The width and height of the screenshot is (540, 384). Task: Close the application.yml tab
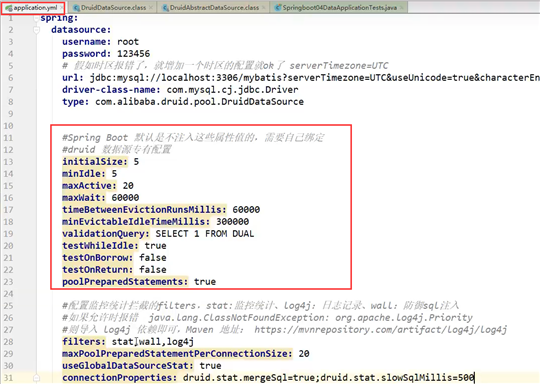point(61,8)
